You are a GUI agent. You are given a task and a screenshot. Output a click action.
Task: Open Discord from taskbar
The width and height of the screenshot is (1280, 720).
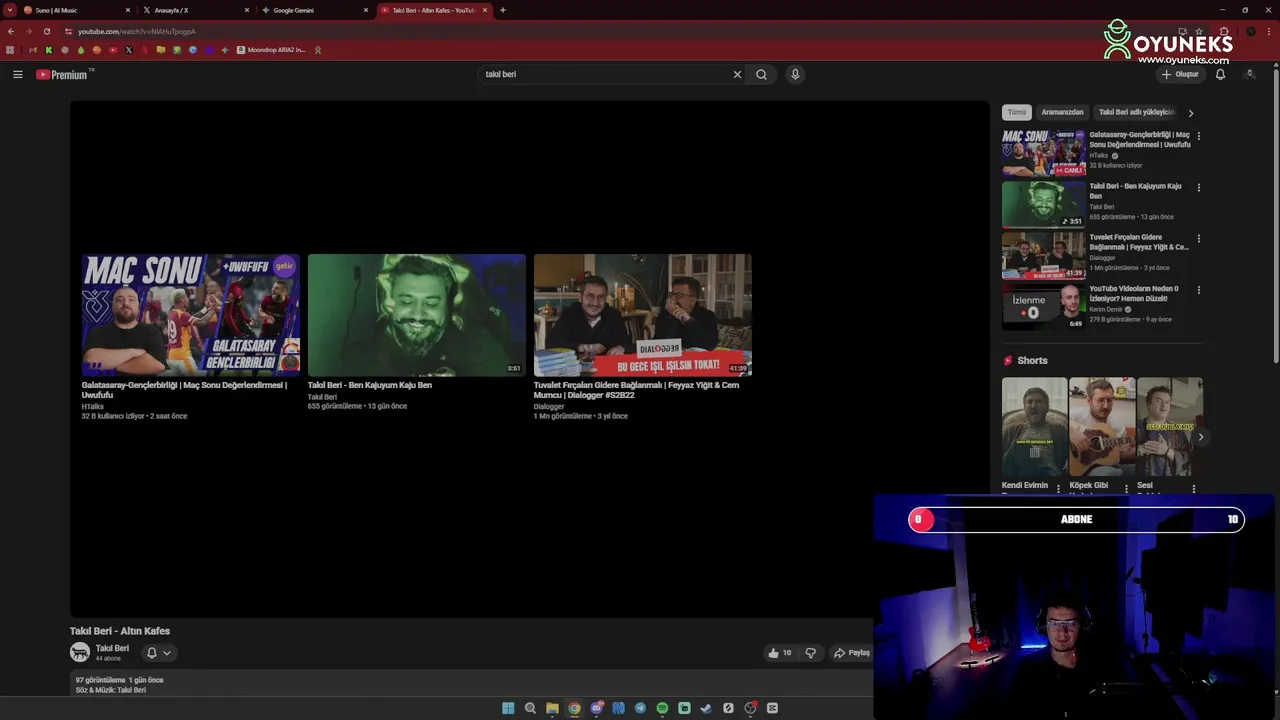[x=597, y=708]
